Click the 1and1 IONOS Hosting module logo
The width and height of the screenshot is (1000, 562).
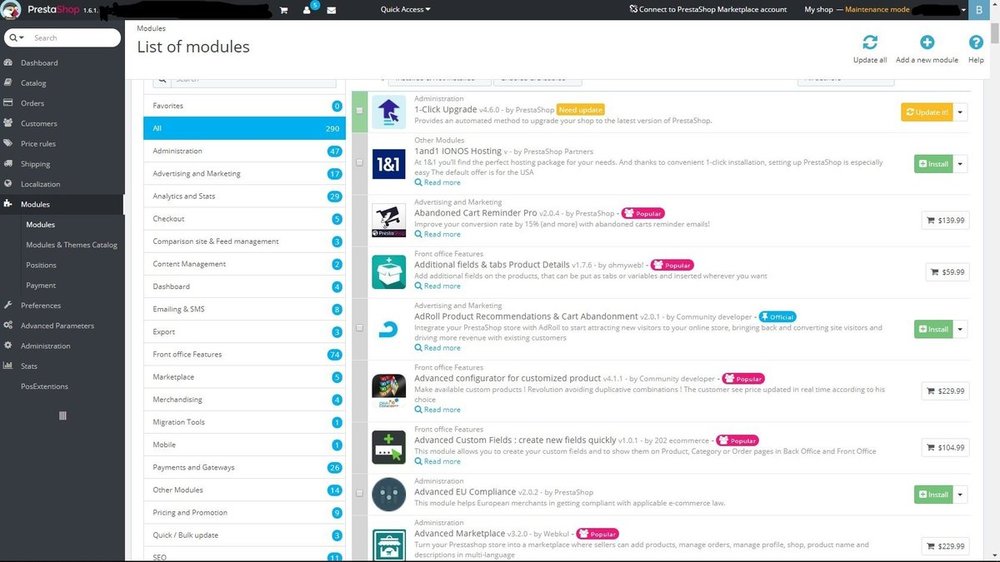(x=388, y=164)
